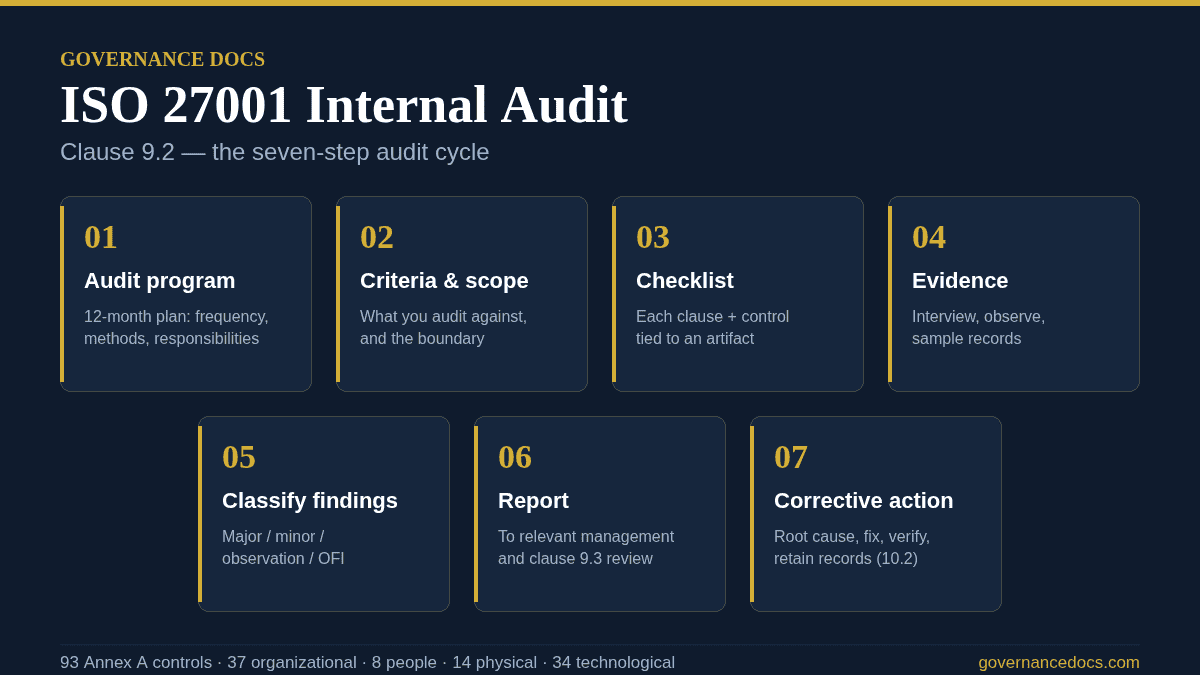Click step number 07
This screenshot has height=675, width=1200.
click(x=791, y=457)
